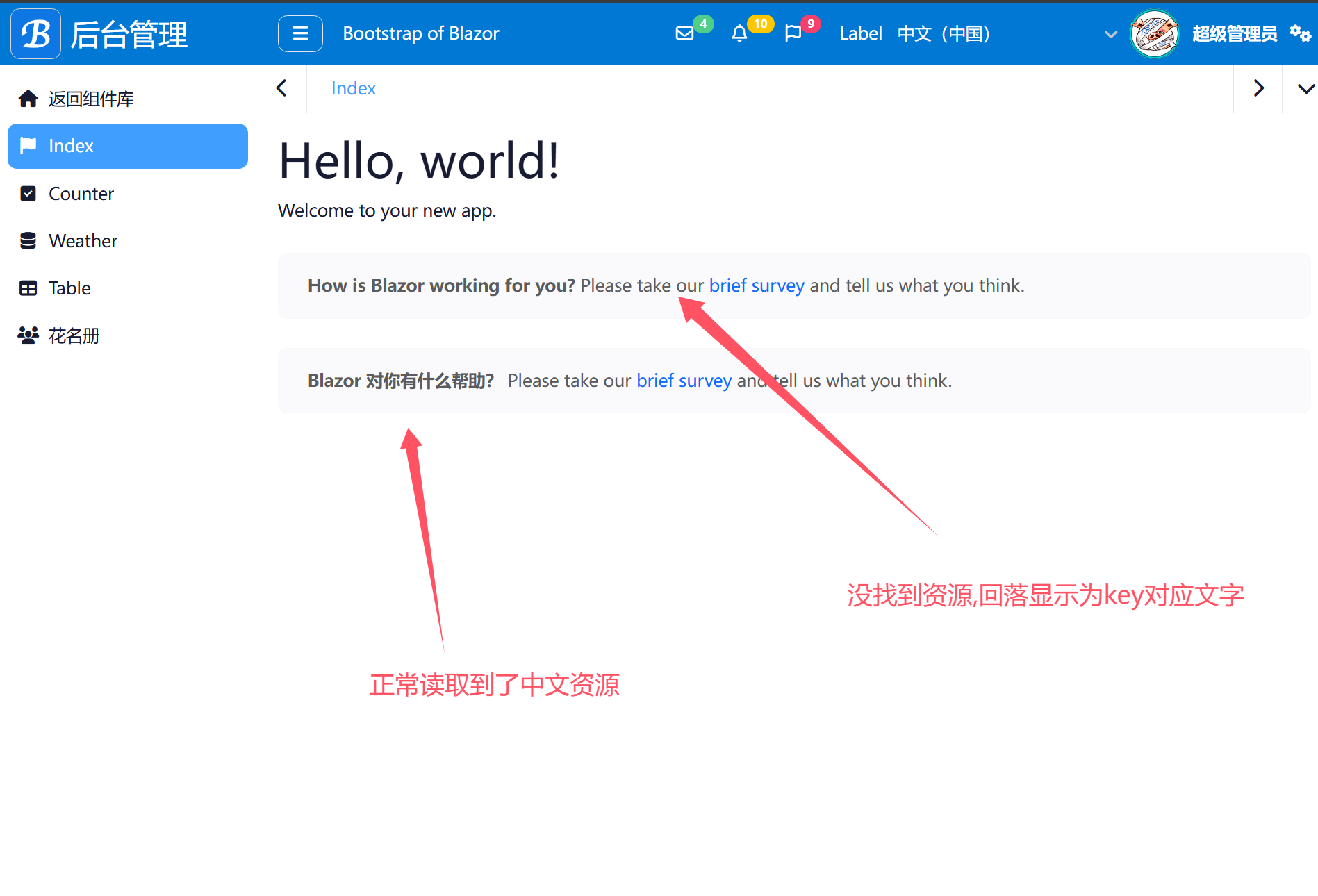
Task: Click the home icon beside 返回组件库
Action: click(x=28, y=99)
